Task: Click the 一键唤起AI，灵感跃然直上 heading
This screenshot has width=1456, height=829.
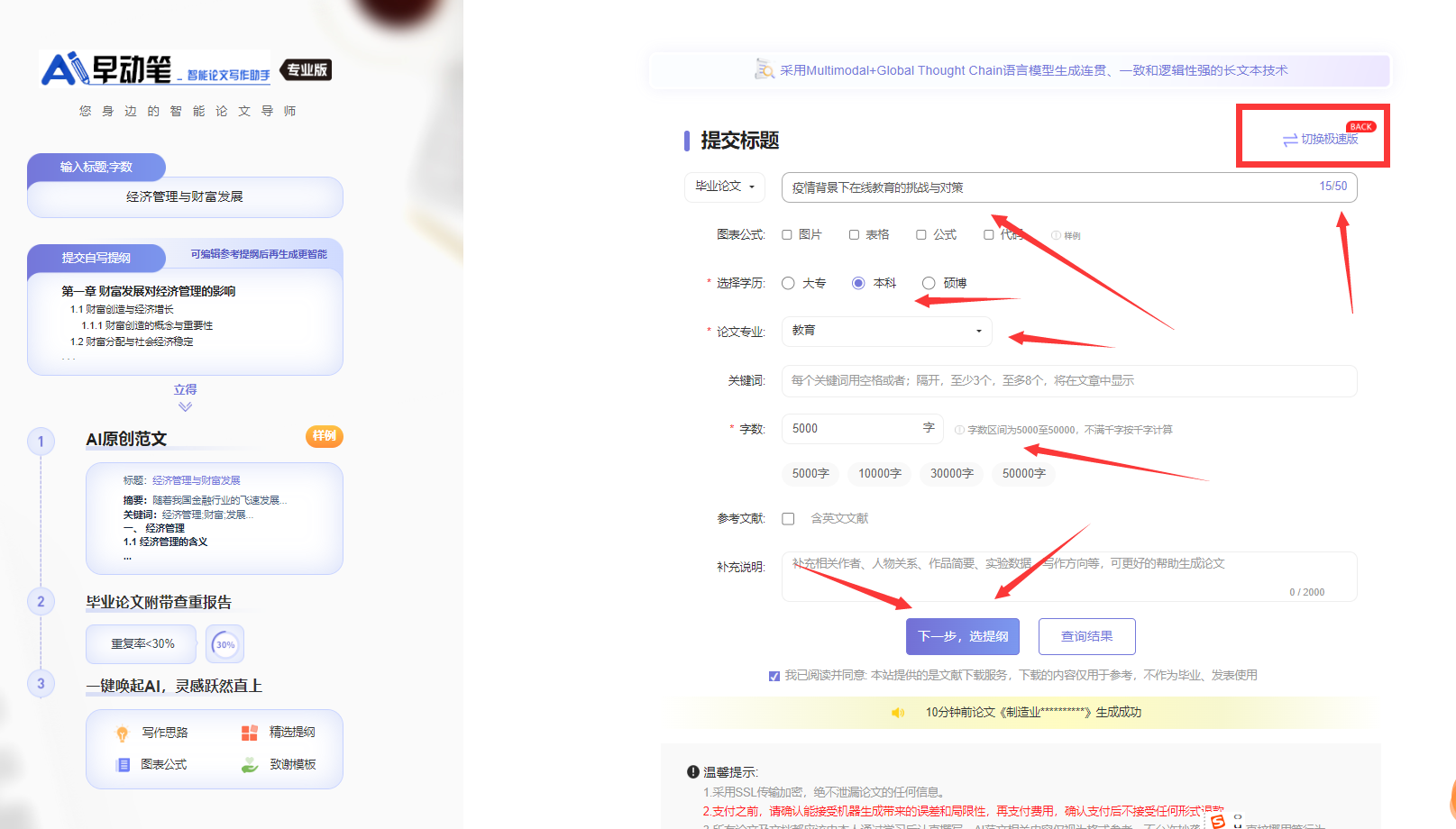Action: (174, 686)
